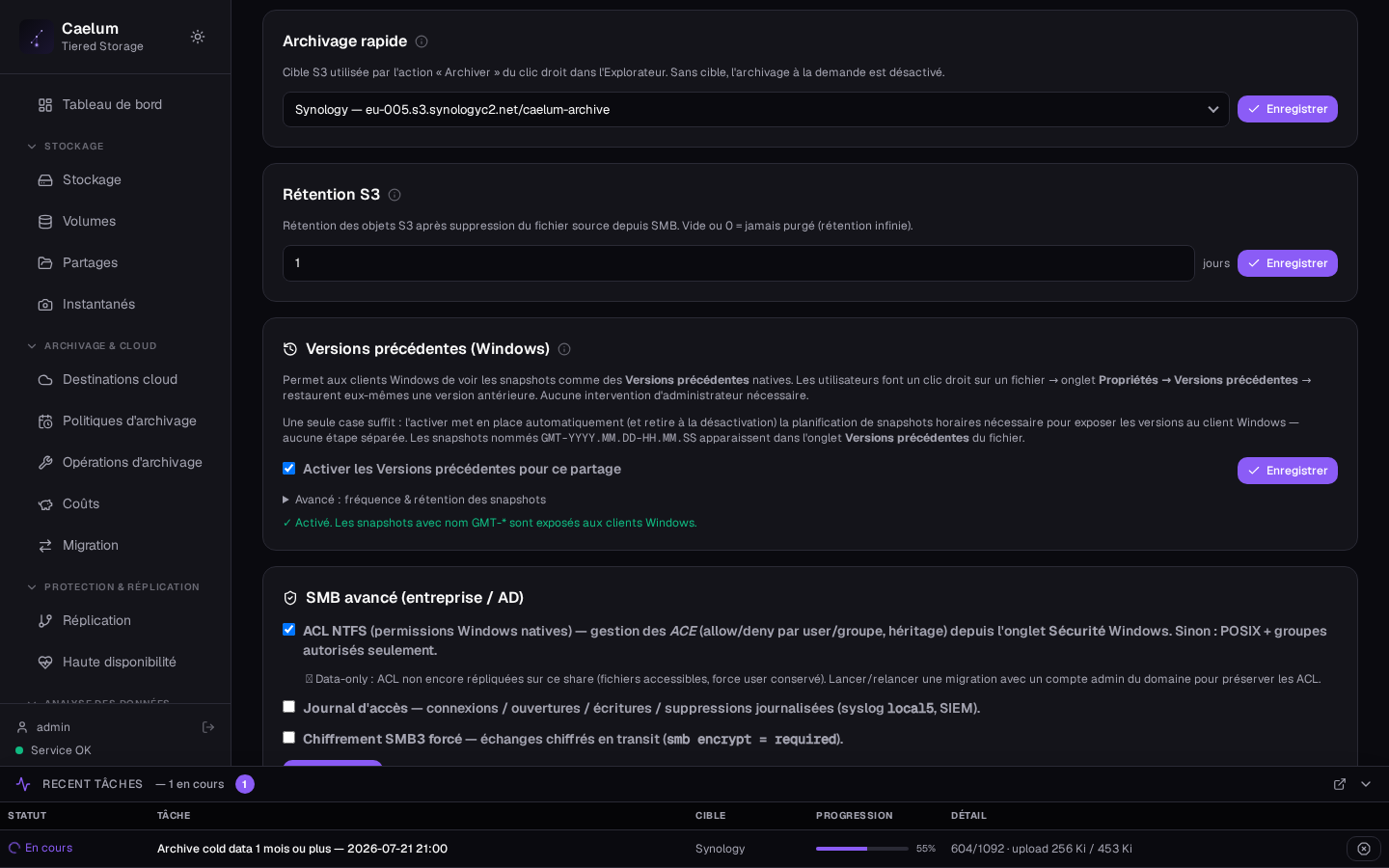
Task: Click the Partages folder icon
Action: (45, 263)
